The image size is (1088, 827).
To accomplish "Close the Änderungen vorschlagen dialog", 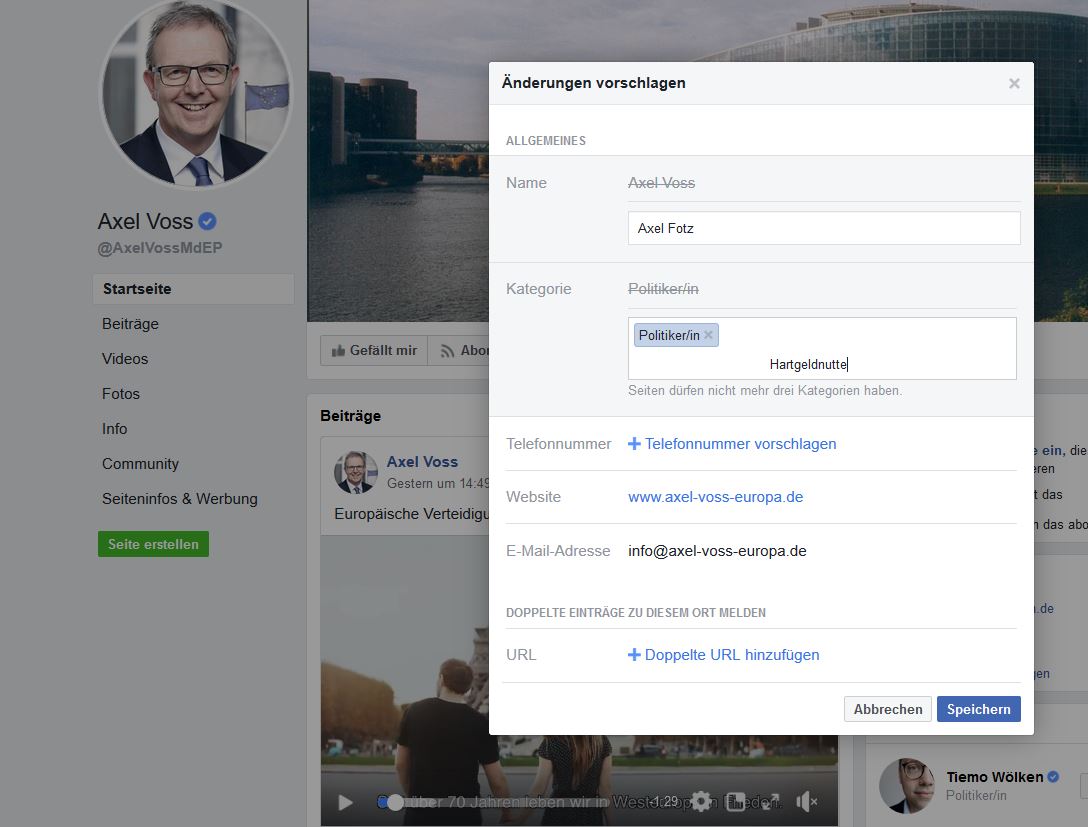I will pos(1014,83).
